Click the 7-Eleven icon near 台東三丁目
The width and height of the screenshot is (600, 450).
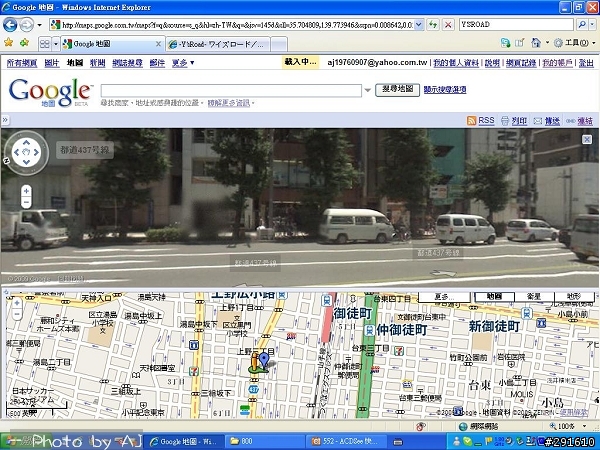[x=399, y=351]
